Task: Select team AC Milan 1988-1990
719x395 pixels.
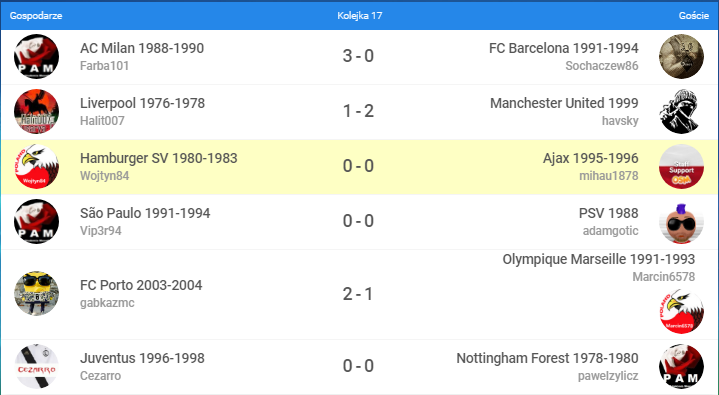Action: pos(142,48)
